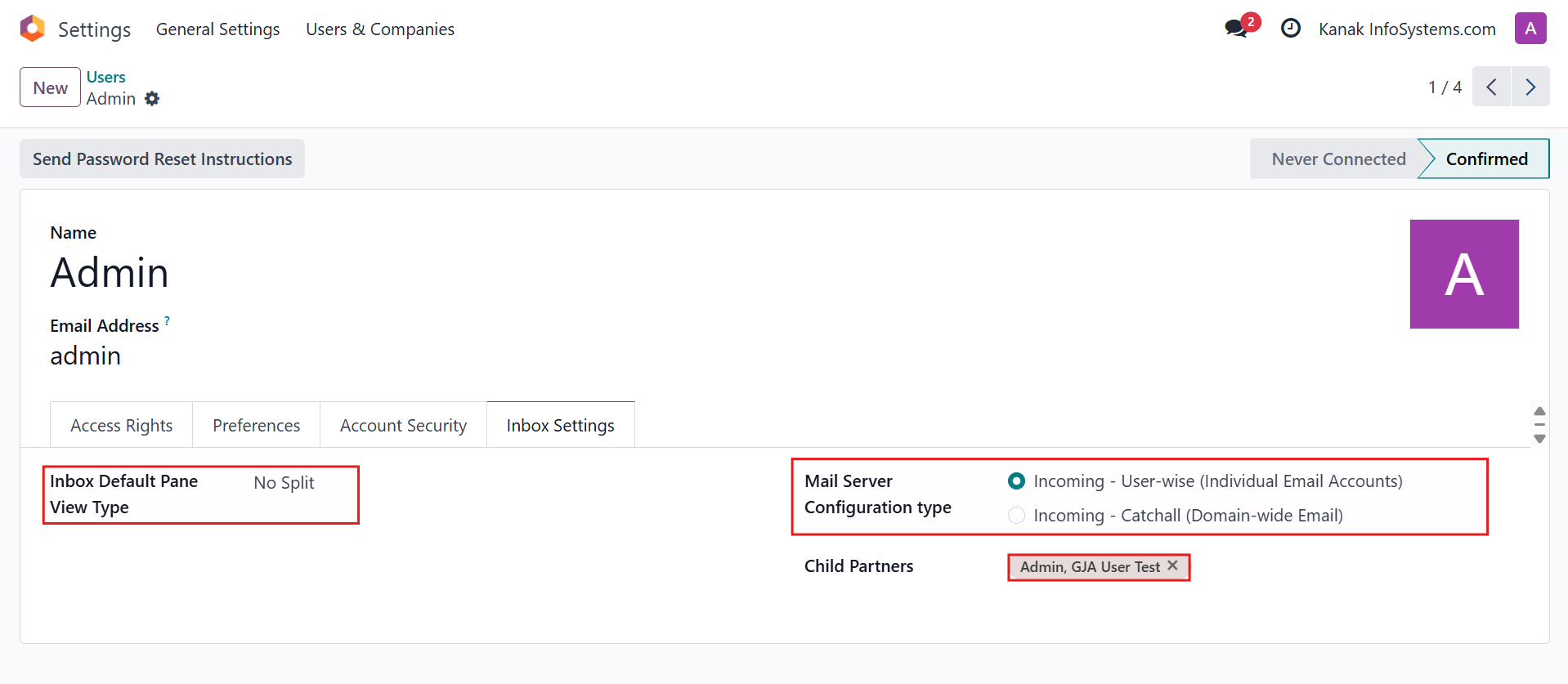Open the Users & Companies menu

(x=380, y=29)
